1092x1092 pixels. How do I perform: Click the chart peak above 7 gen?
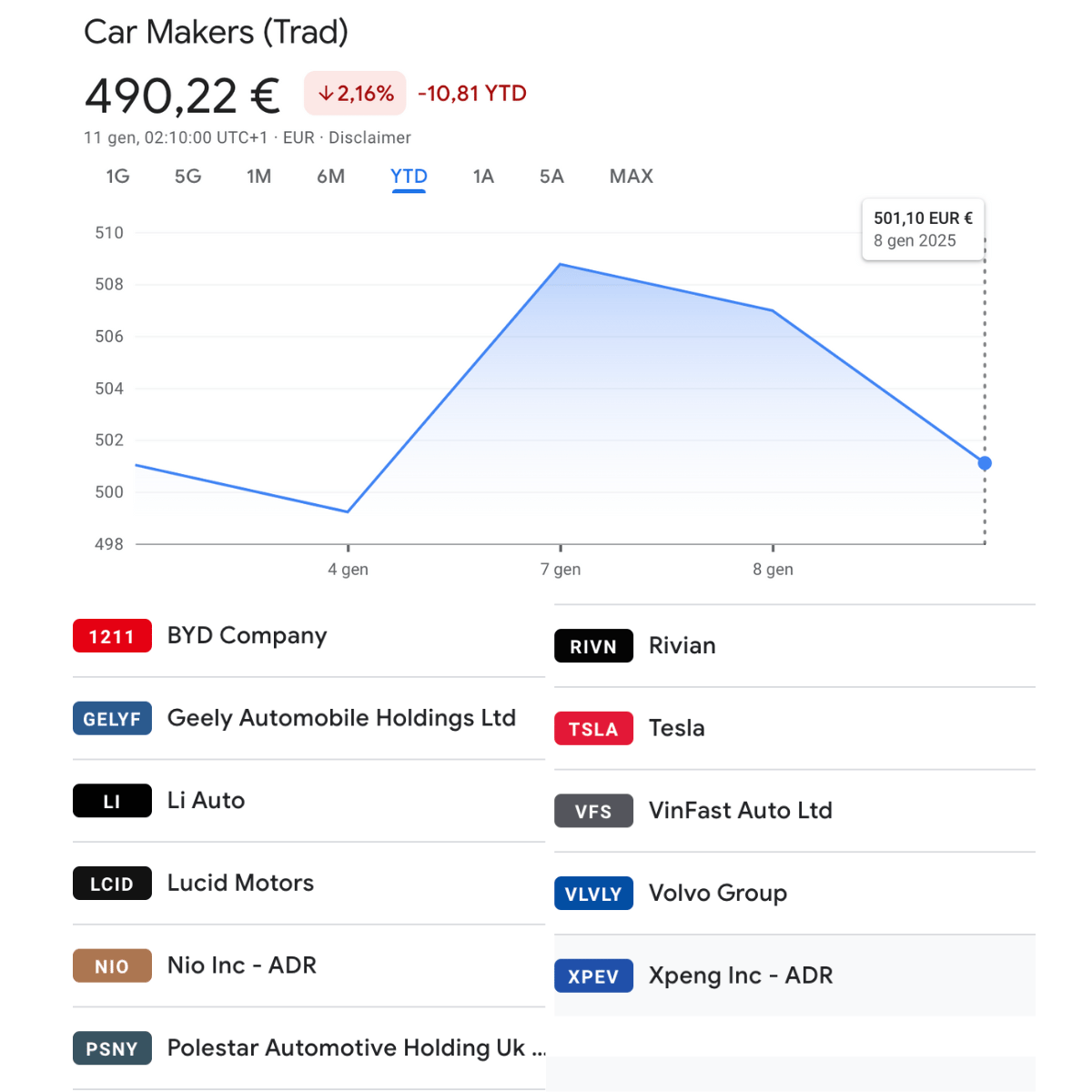coord(561,265)
